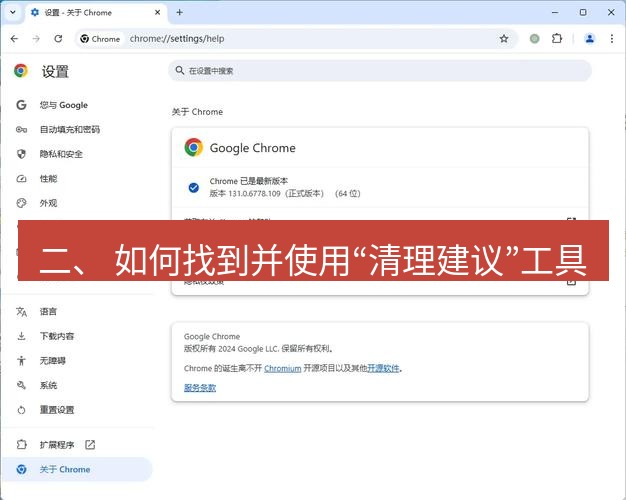Image resolution: width=626 pixels, height=500 pixels.
Task: Open 外观 settings section
Action: 77,203
